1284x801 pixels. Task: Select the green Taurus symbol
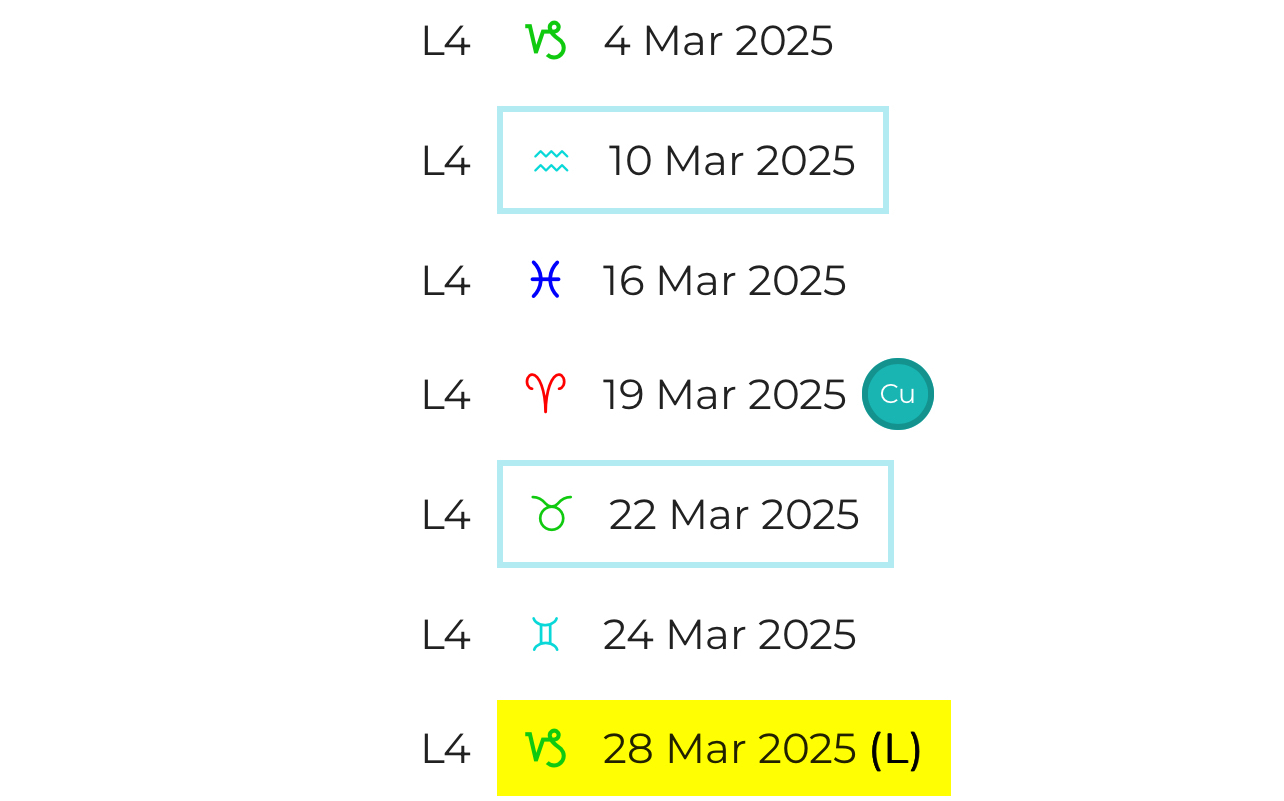coord(552,514)
